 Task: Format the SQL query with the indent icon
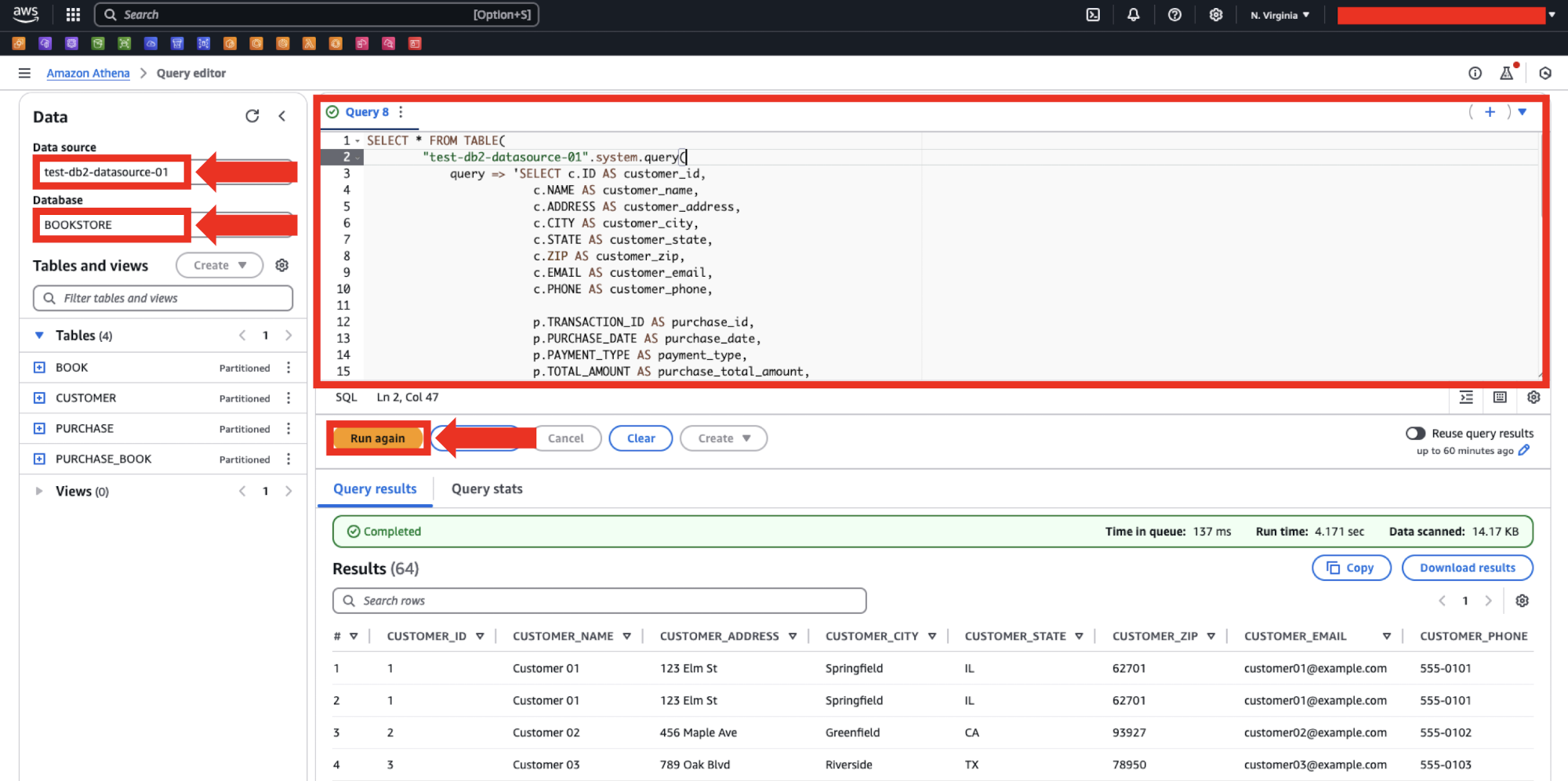tap(1465, 398)
